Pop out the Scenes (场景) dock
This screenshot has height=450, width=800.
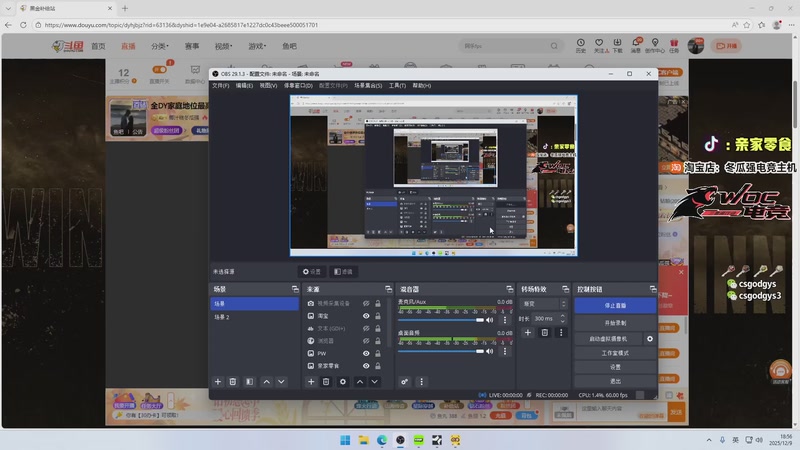click(295, 289)
